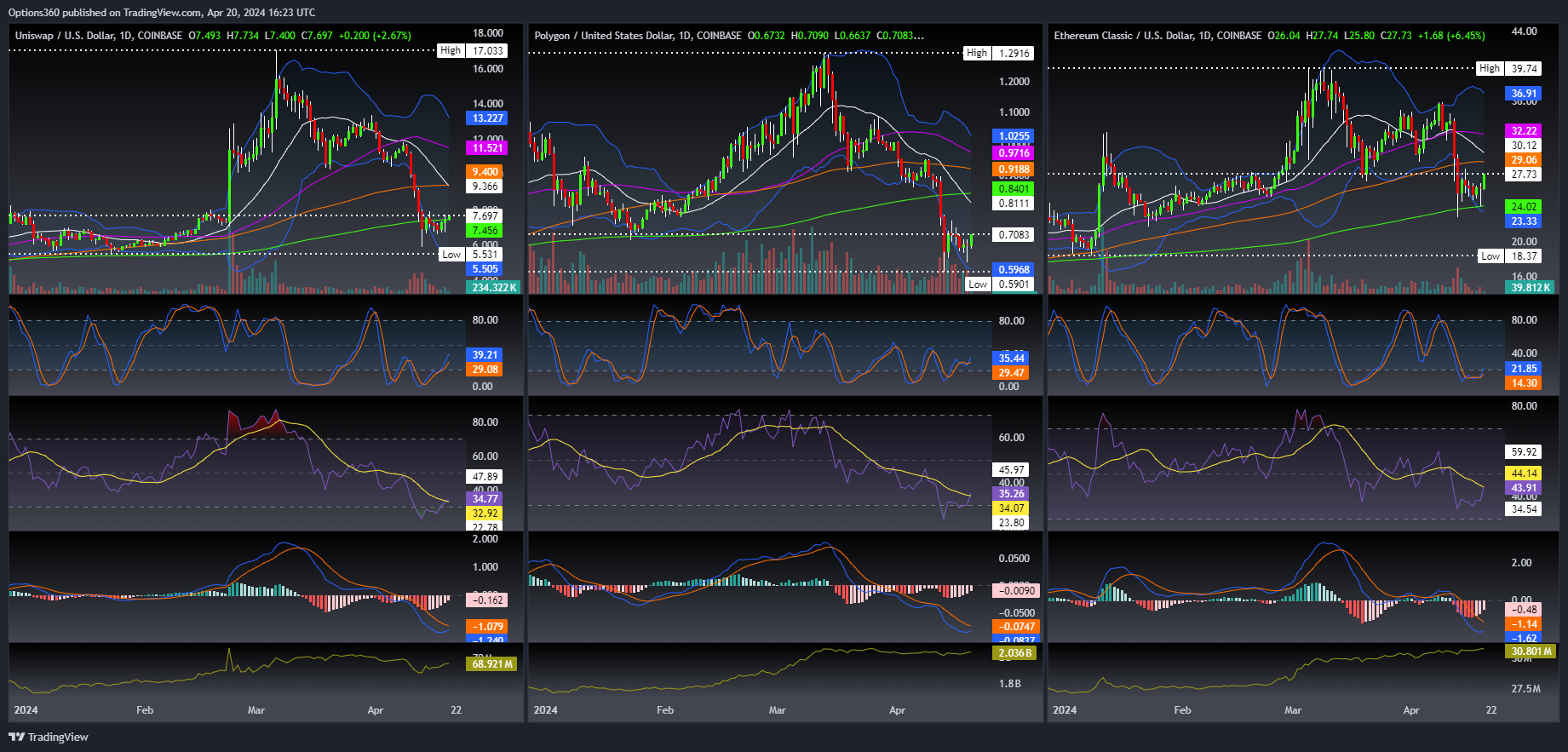Select the Uniswap / U.S. Dollar chart title
Screen dimensions: 1568x752
pos(99,36)
